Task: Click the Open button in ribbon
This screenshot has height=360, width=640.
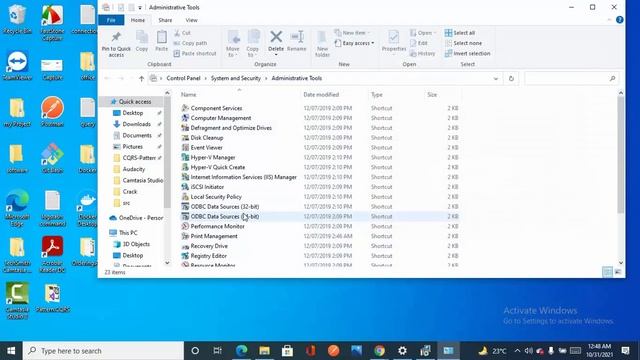Action: 423,33
